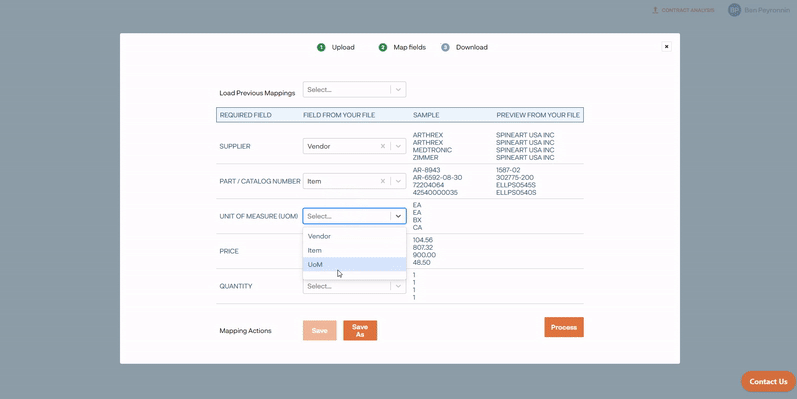
Task: Click the FIELD FROM YOUR FILE header
Action: [x=339, y=115]
